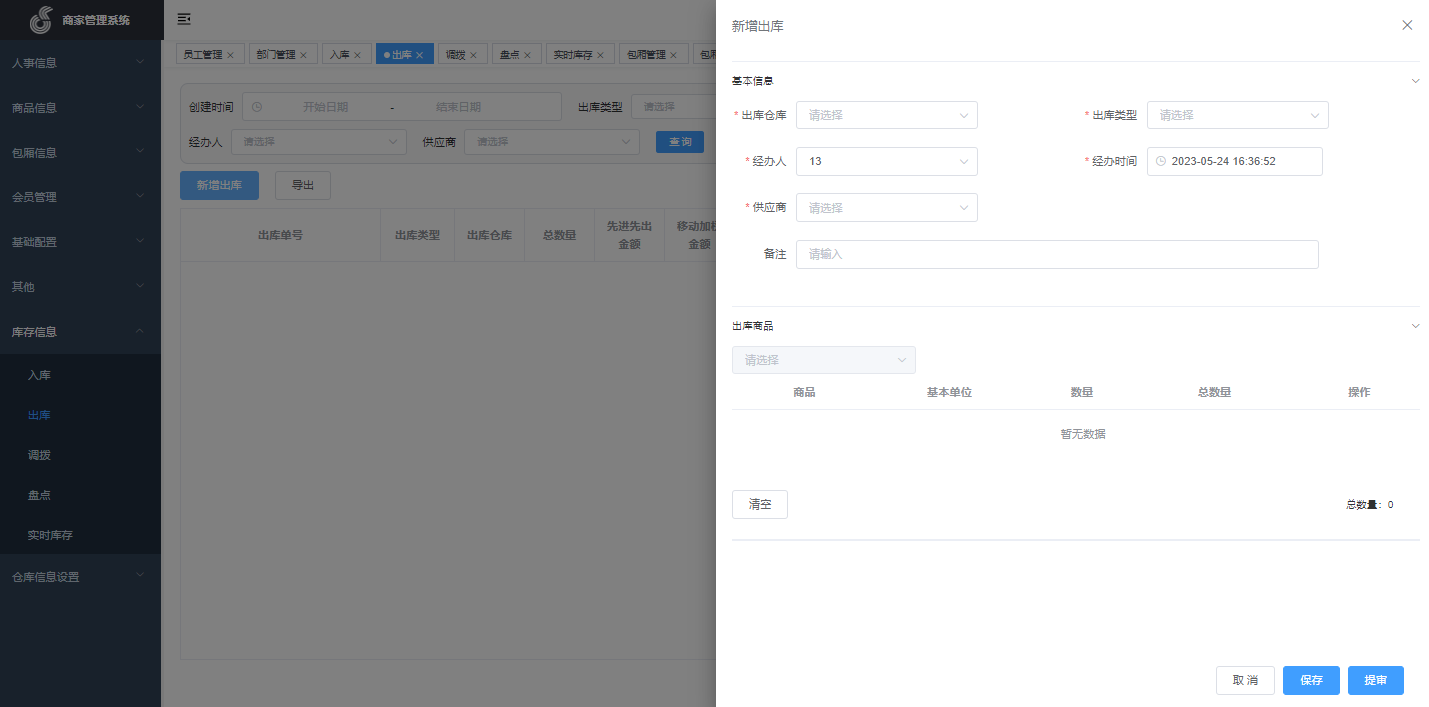Image resolution: width=1429 pixels, height=707 pixels.
Task: Close the 包厢管理 tab with its x
Action: [x=674, y=55]
